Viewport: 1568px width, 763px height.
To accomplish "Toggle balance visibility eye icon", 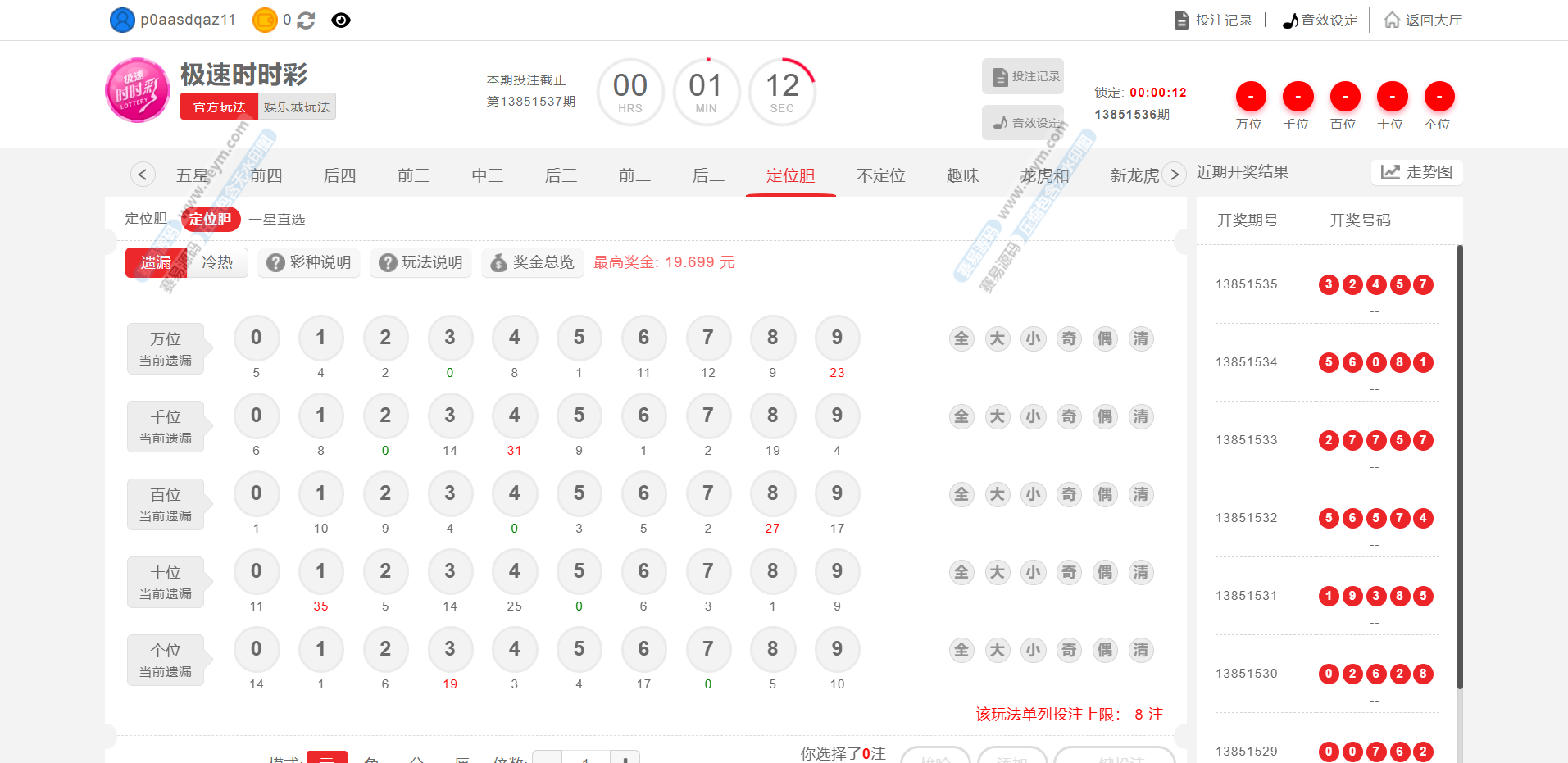I will (341, 20).
